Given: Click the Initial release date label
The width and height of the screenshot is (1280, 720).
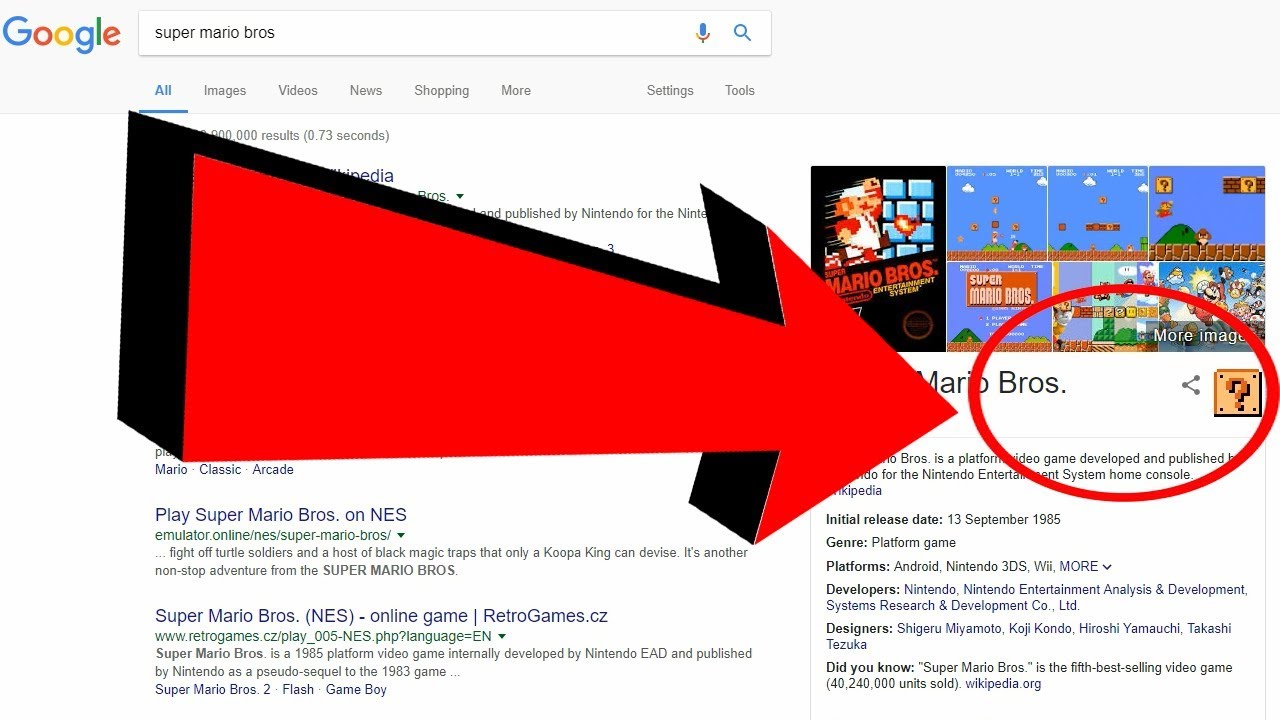Looking at the screenshot, I should (x=884, y=519).
